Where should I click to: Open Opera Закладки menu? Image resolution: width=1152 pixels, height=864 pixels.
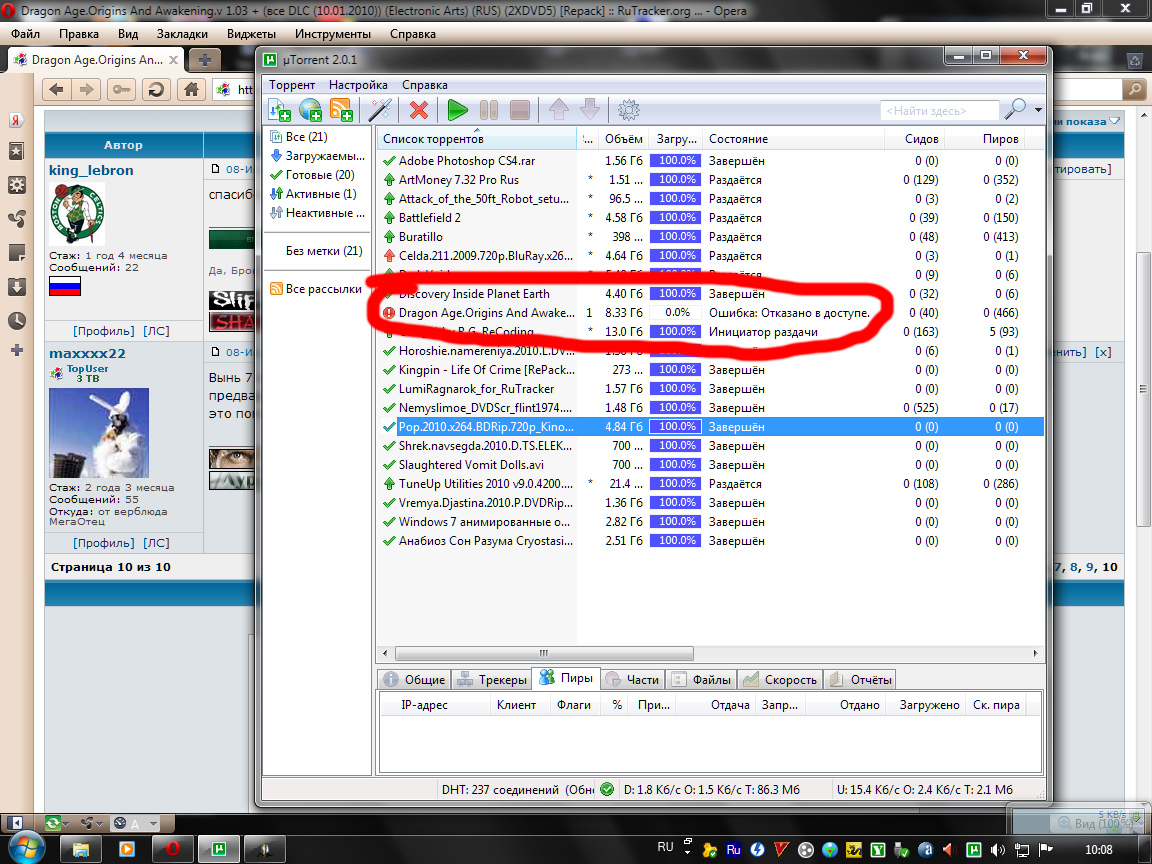(x=181, y=34)
